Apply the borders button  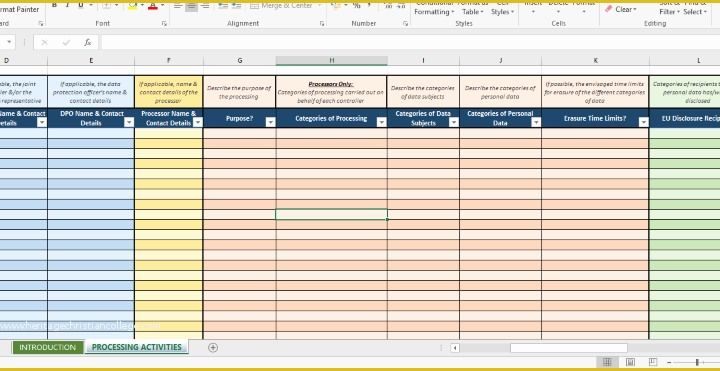tap(107, 5)
